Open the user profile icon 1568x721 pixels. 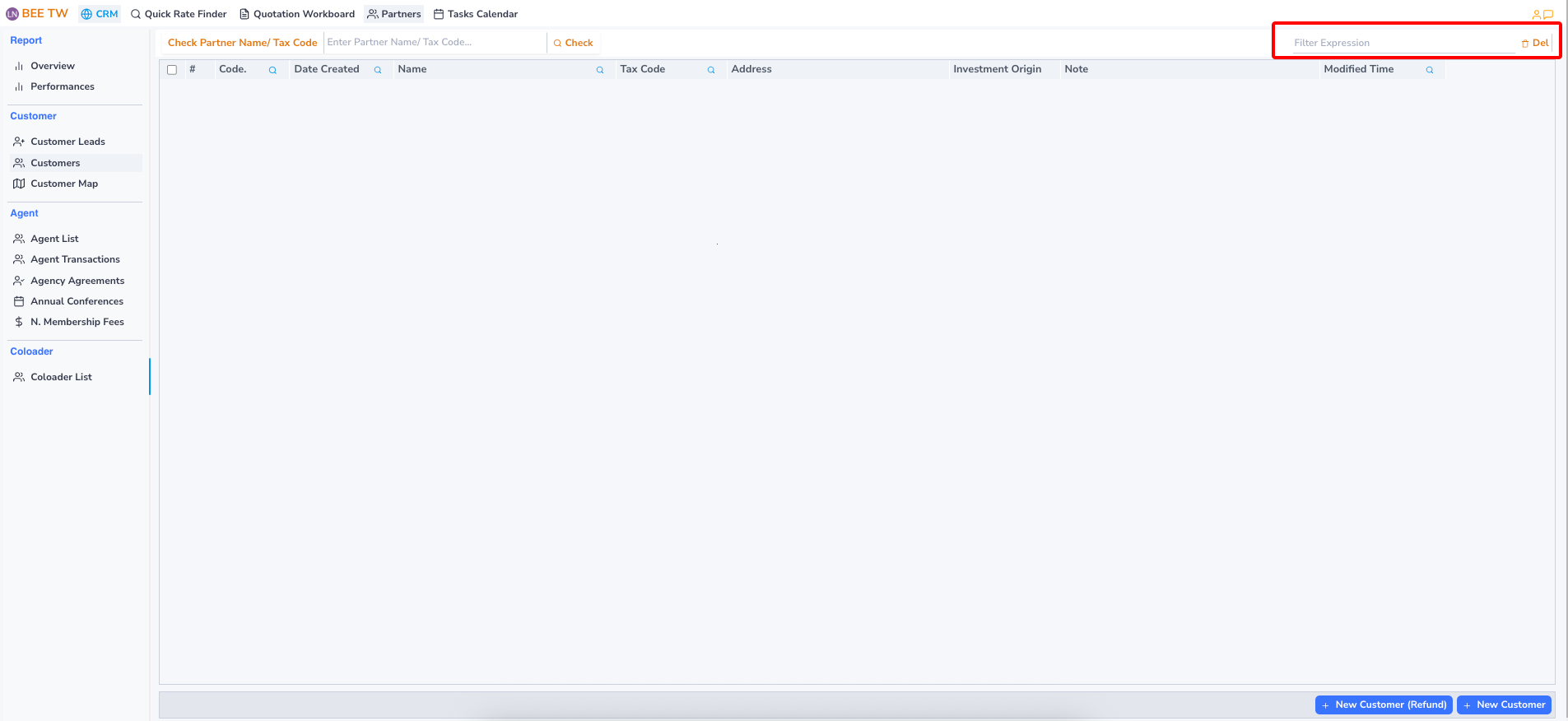coord(1536,15)
